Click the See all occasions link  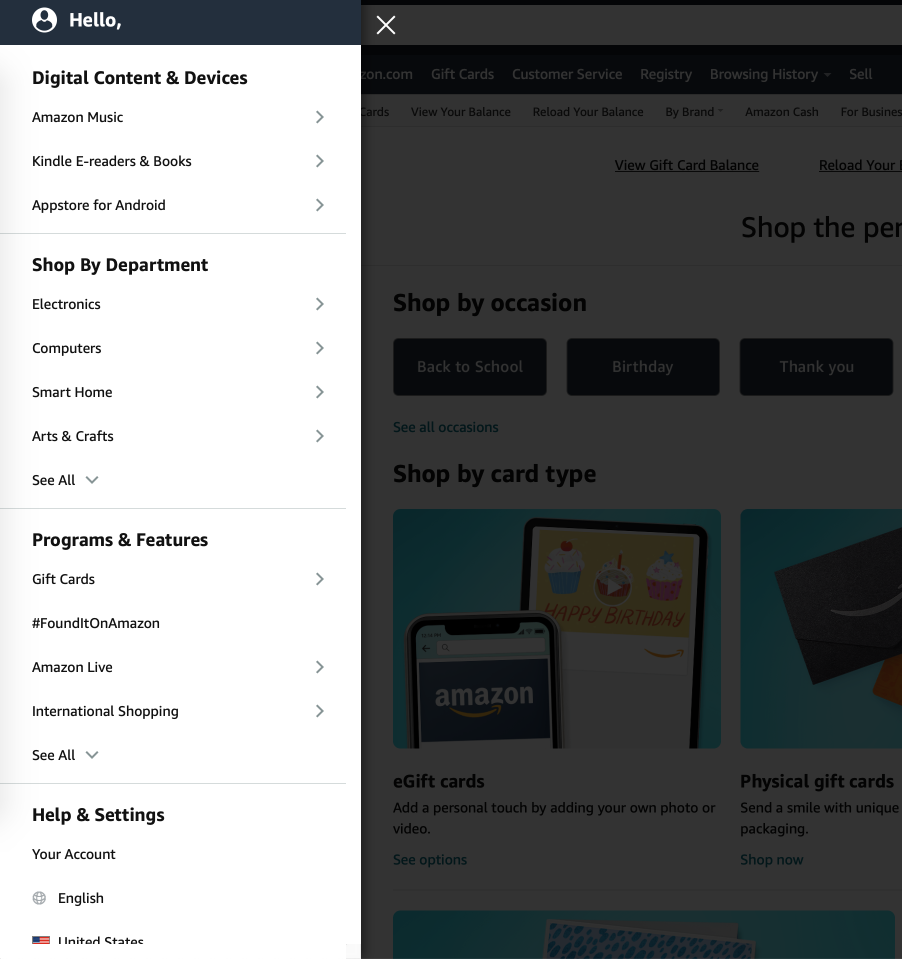446,427
